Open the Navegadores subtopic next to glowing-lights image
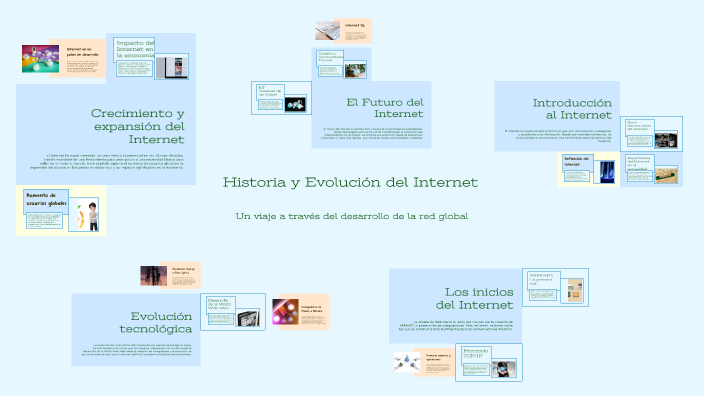Image resolution: width=704 pixels, height=396 pixels. point(312,309)
